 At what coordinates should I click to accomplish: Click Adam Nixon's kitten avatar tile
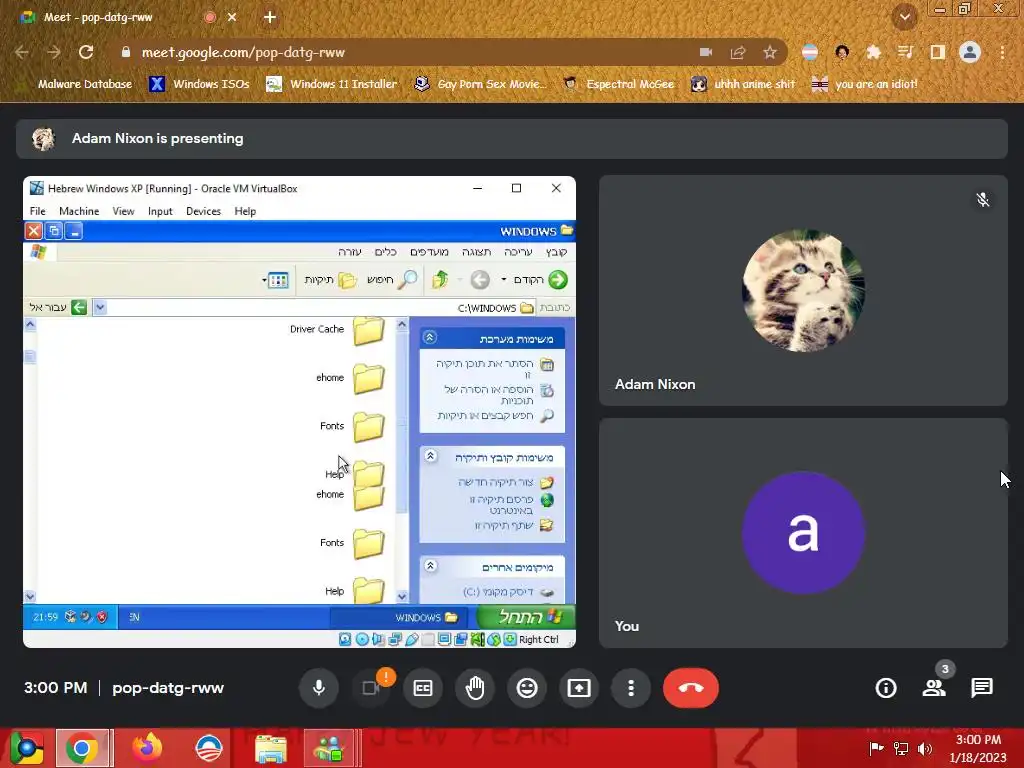tap(803, 290)
